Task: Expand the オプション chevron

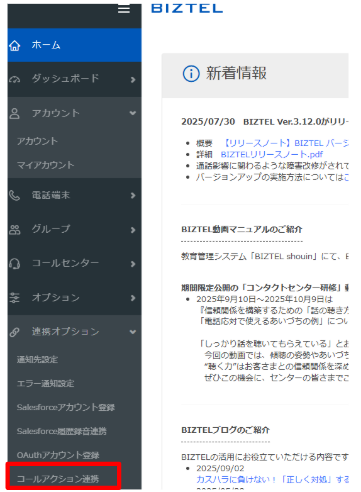Action: pyautogui.click(x=133, y=298)
